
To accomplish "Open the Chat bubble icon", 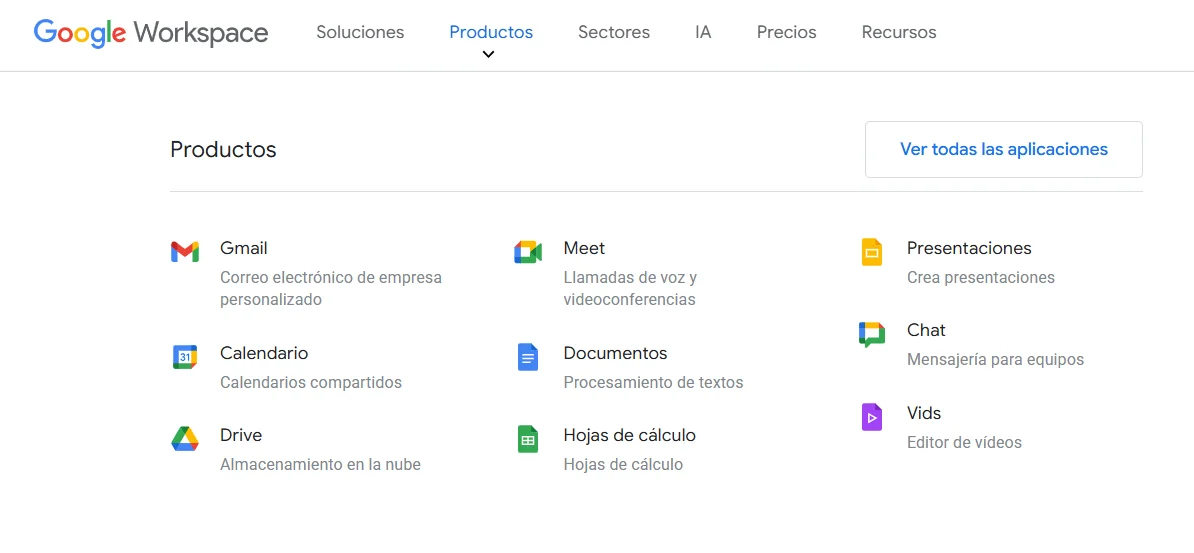I will [x=871, y=334].
